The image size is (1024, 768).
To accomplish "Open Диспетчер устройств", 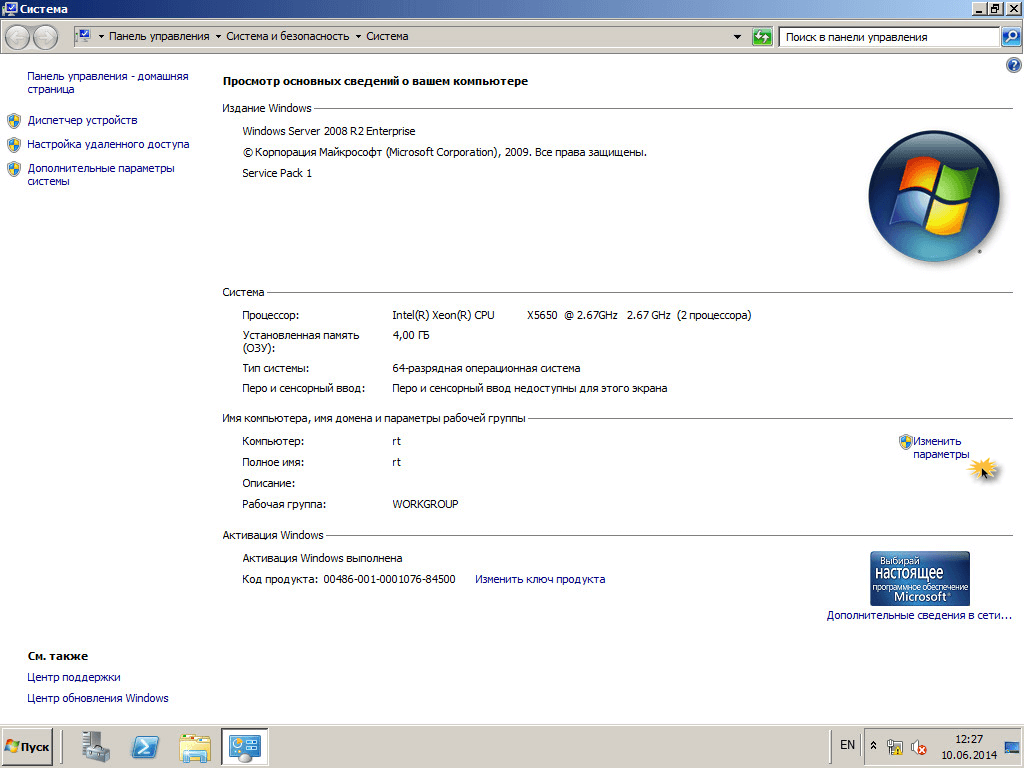I will [x=82, y=120].
